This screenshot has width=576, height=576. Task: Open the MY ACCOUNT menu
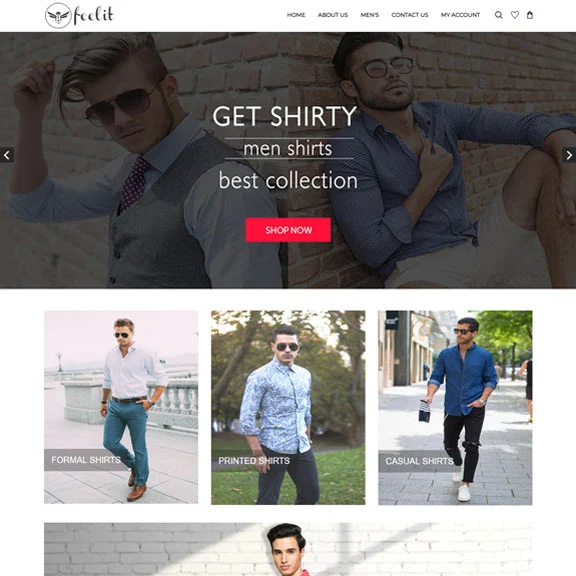coord(460,15)
